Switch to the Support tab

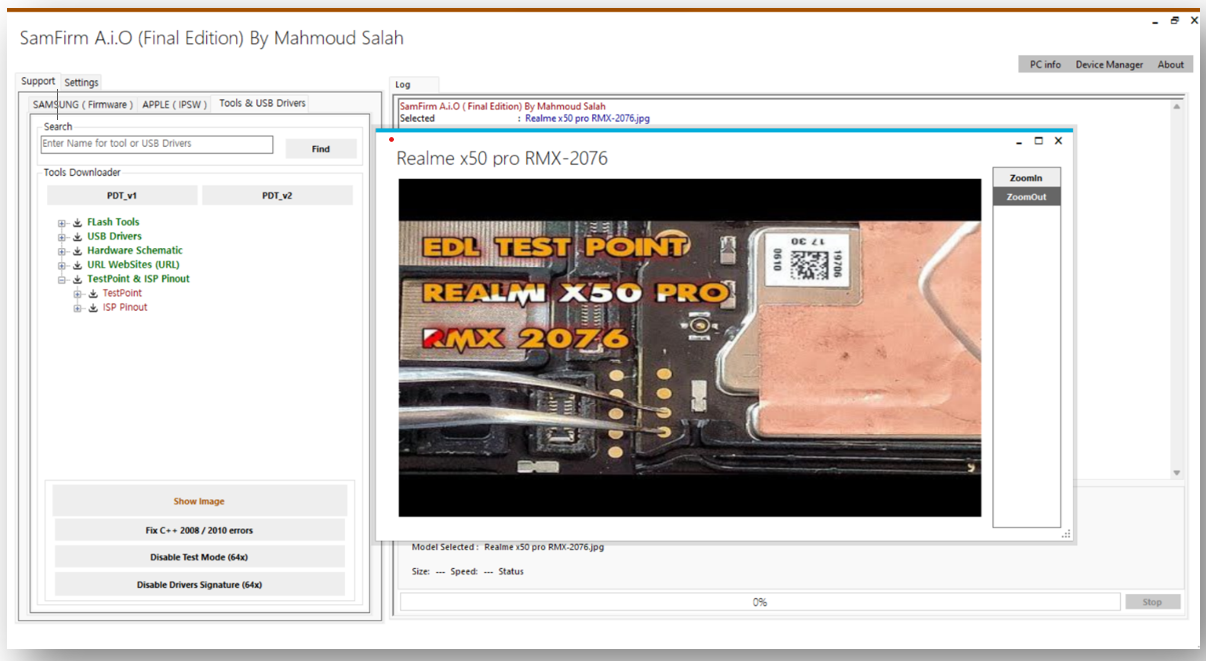click(x=38, y=81)
